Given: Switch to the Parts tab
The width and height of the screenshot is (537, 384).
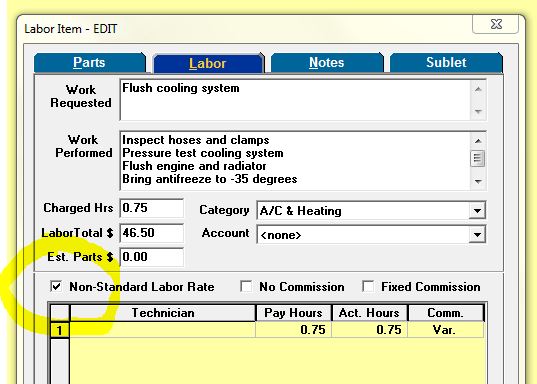Looking at the screenshot, I should point(90,63).
